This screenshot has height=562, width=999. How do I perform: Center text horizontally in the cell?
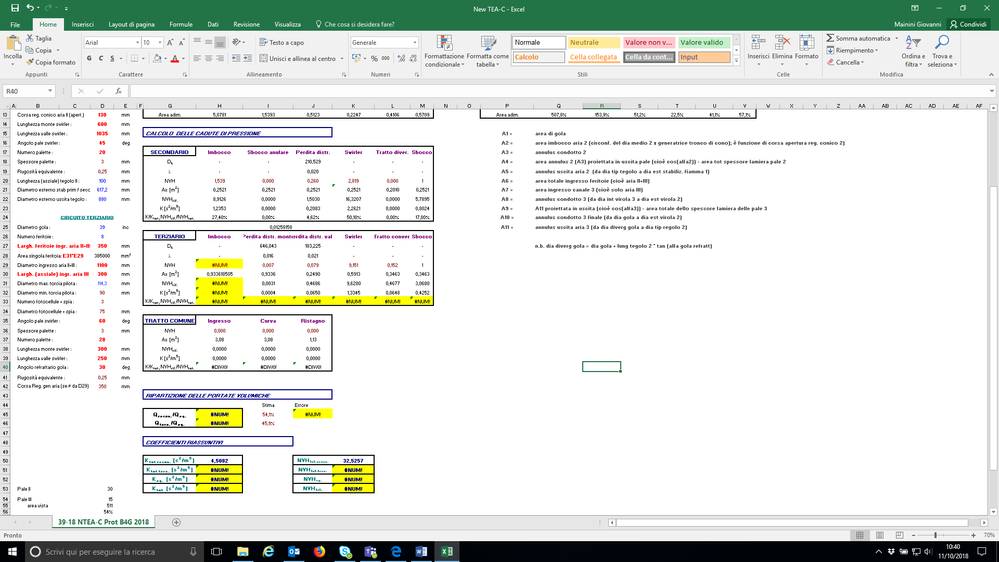click(208, 59)
